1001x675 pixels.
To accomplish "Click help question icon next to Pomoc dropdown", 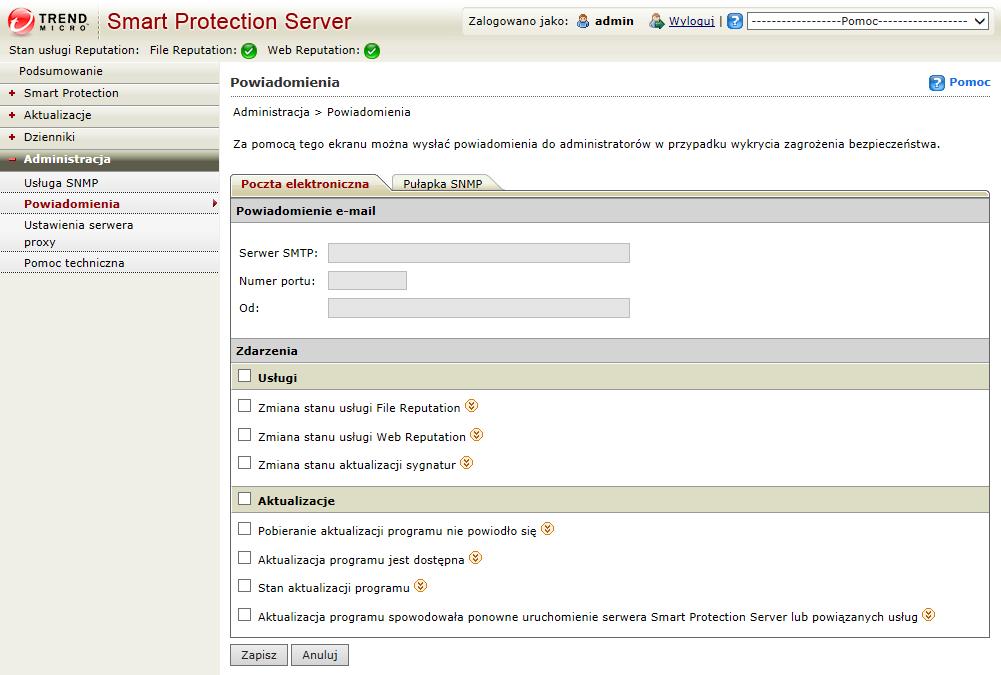I will 735,21.
